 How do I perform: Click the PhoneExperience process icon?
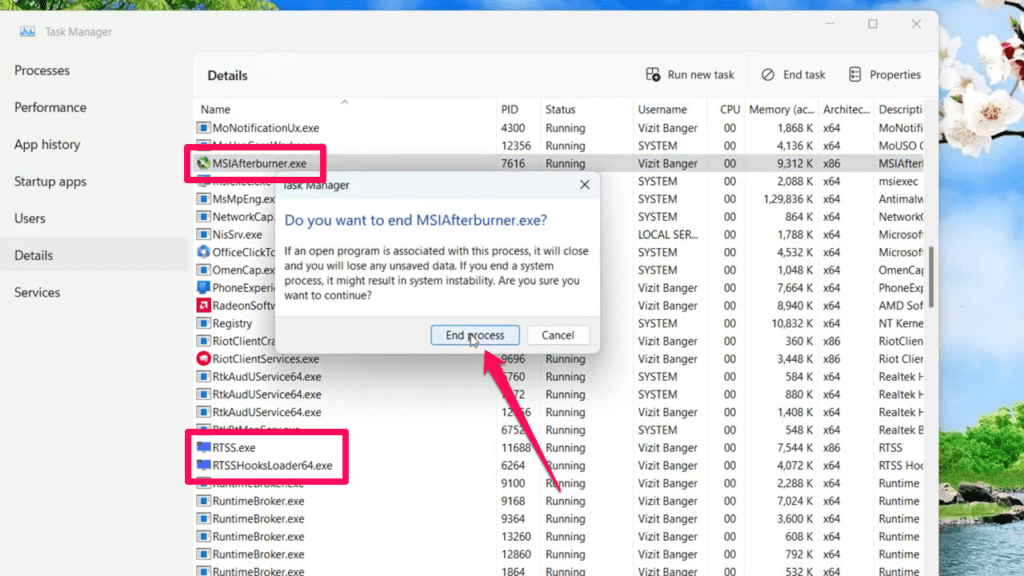tap(204, 287)
